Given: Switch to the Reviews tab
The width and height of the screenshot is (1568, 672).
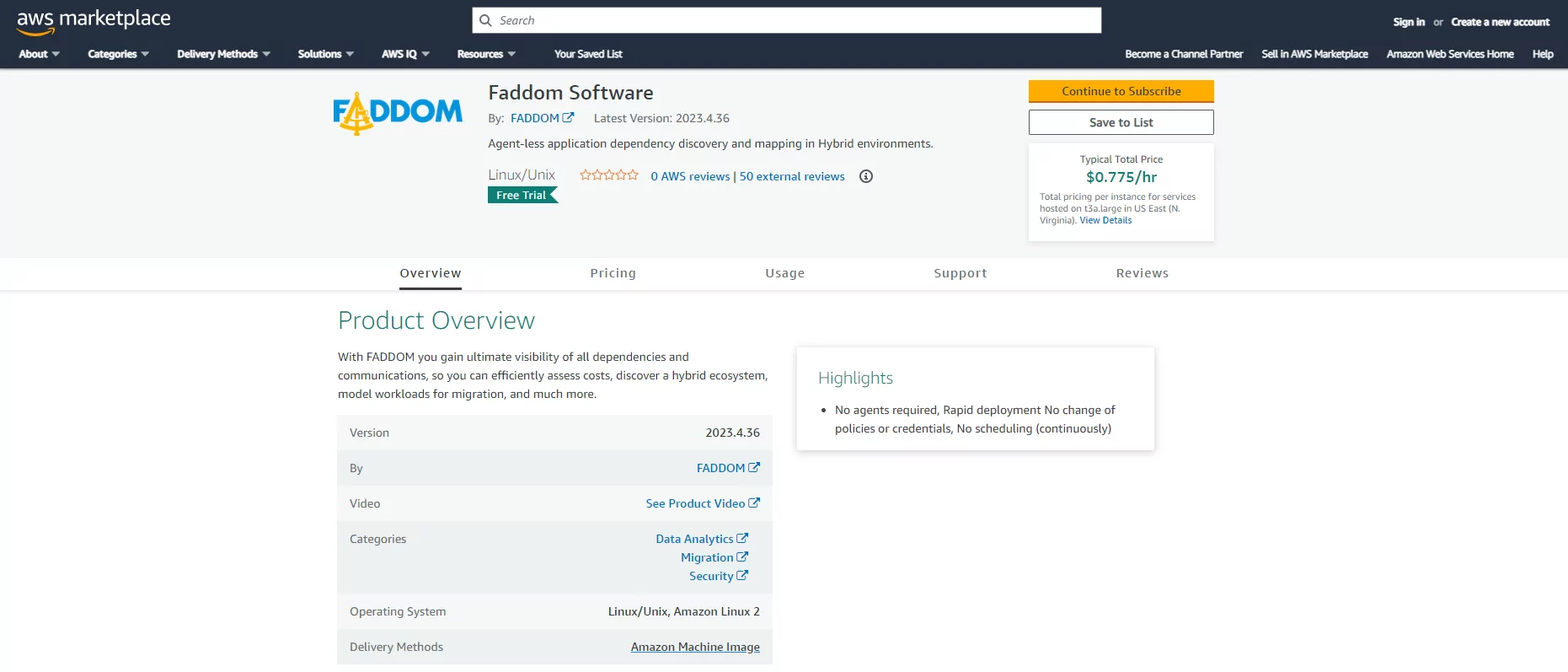Looking at the screenshot, I should (x=1143, y=273).
